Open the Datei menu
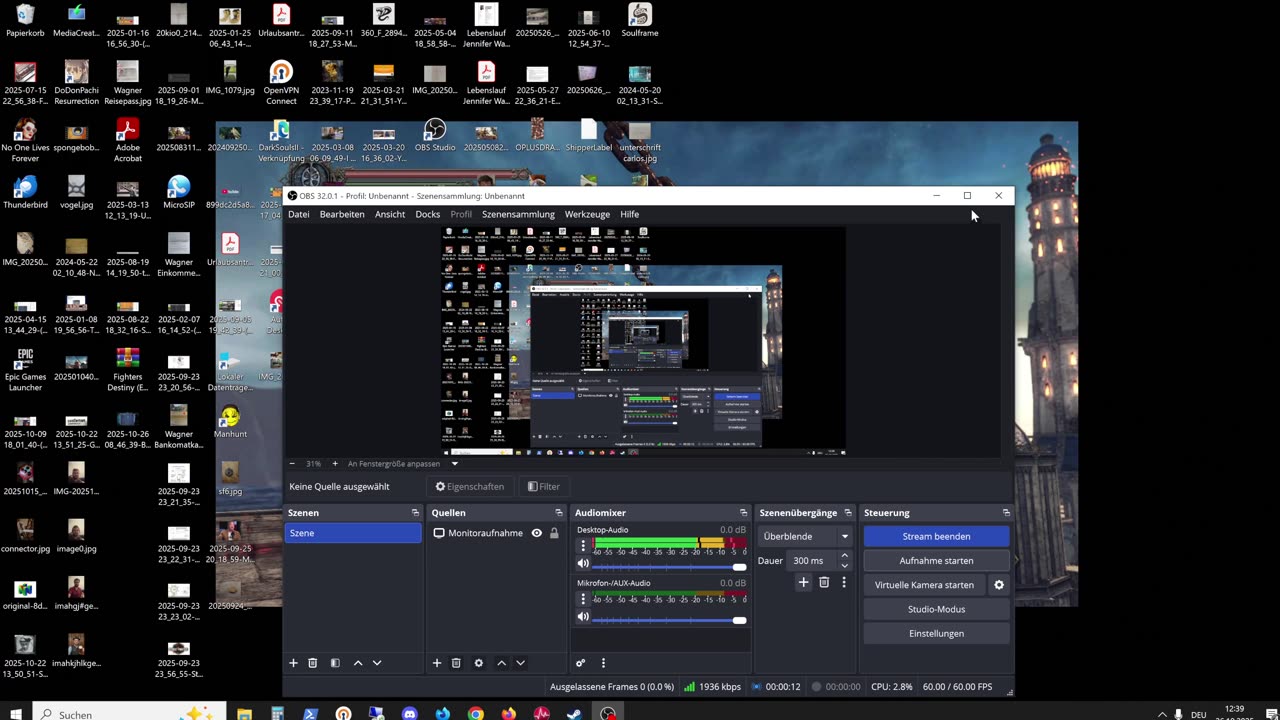 coord(299,214)
